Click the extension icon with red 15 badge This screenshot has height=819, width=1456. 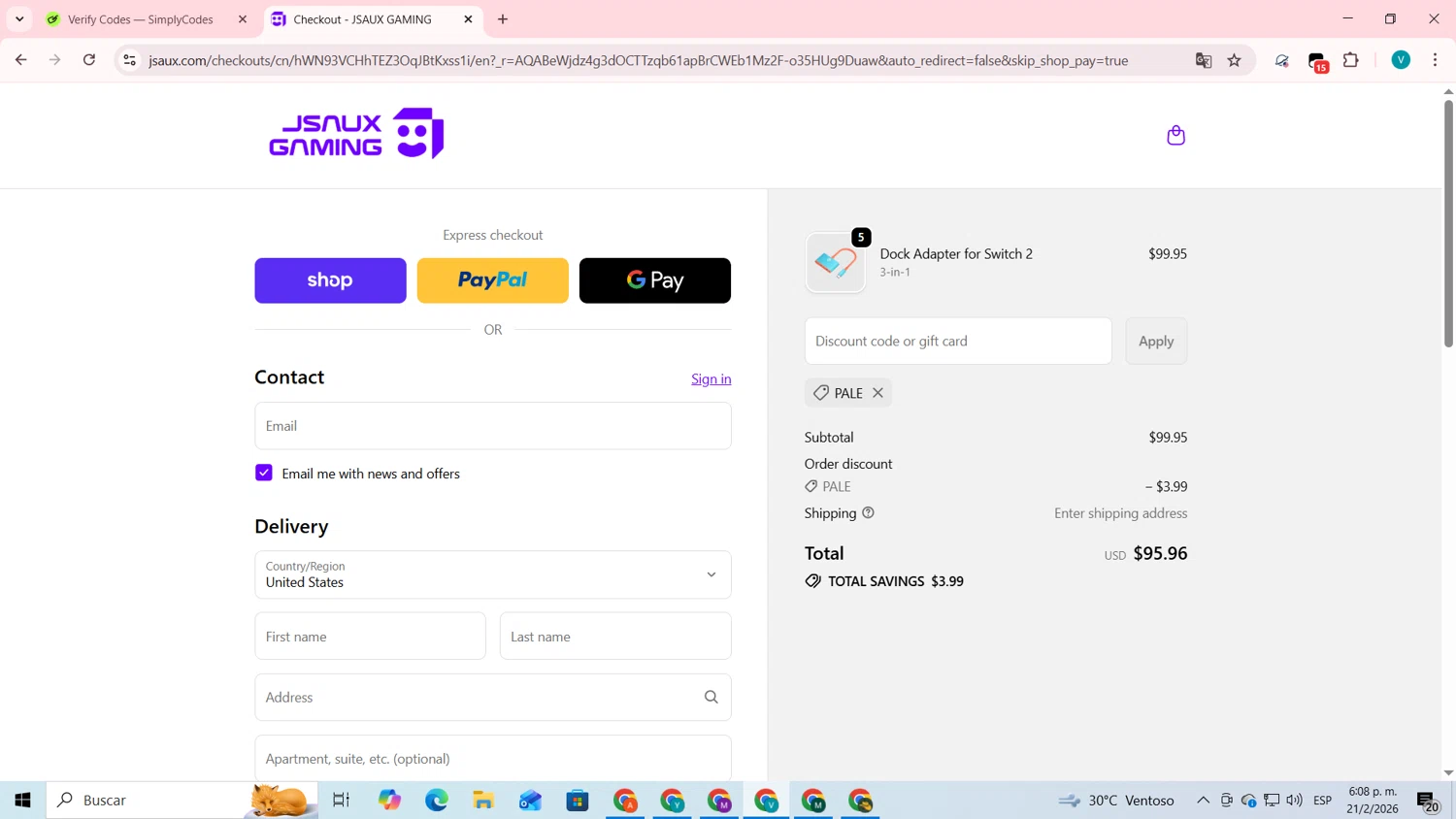coord(1317,61)
